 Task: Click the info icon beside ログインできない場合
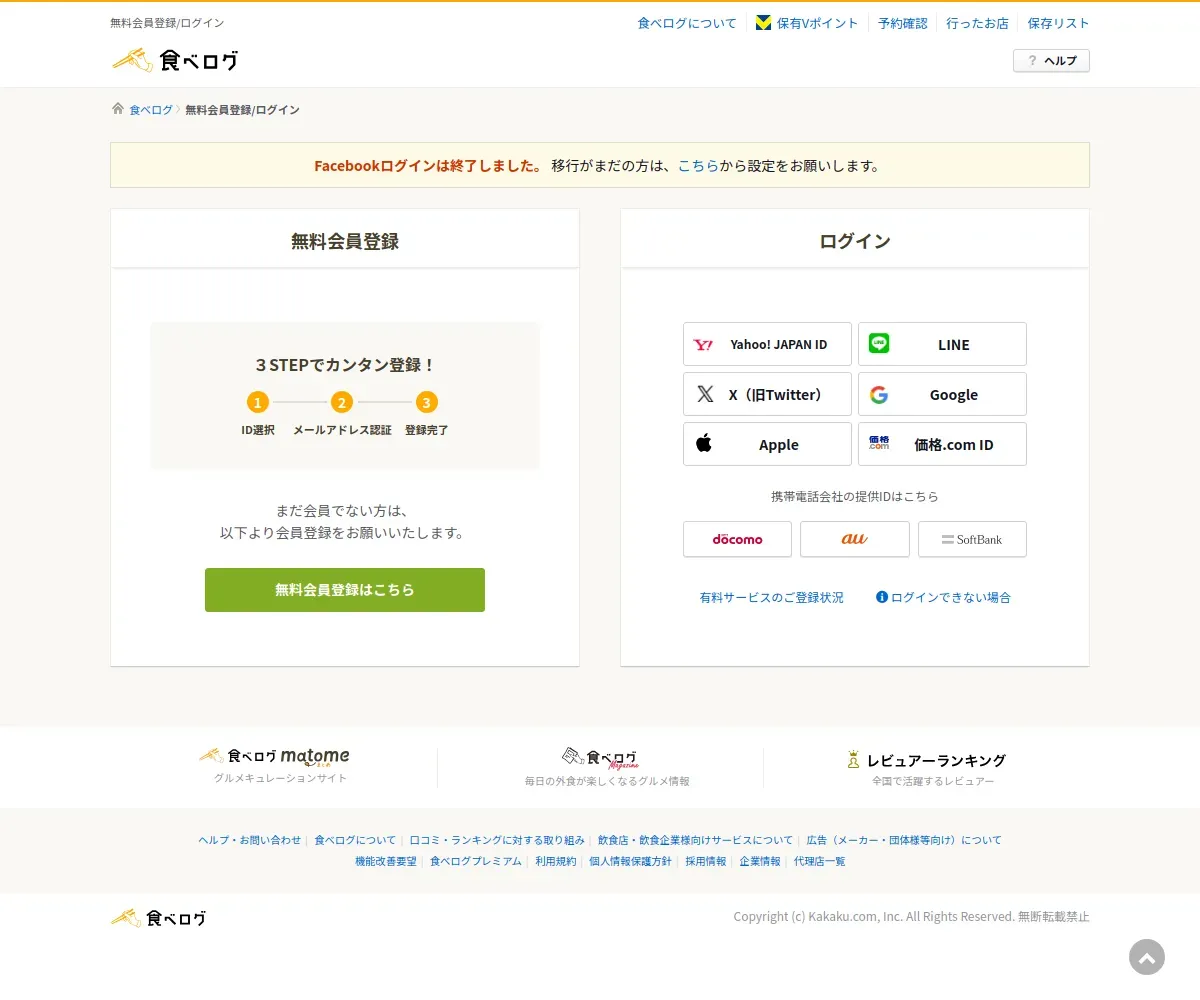[x=882, y=597]
